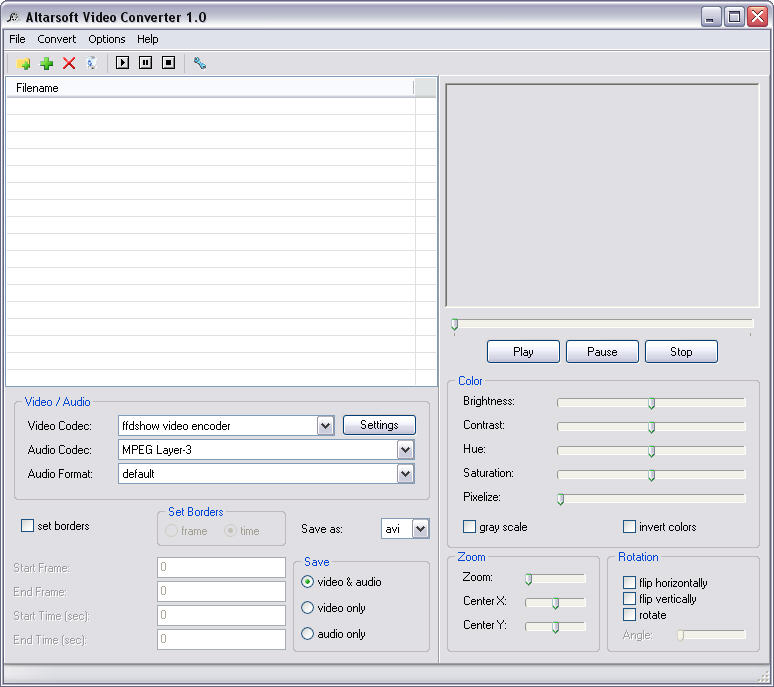The image size is (774, 687).
Task: Open the Audio Codec dropdown list
Action: pos(405,450)
